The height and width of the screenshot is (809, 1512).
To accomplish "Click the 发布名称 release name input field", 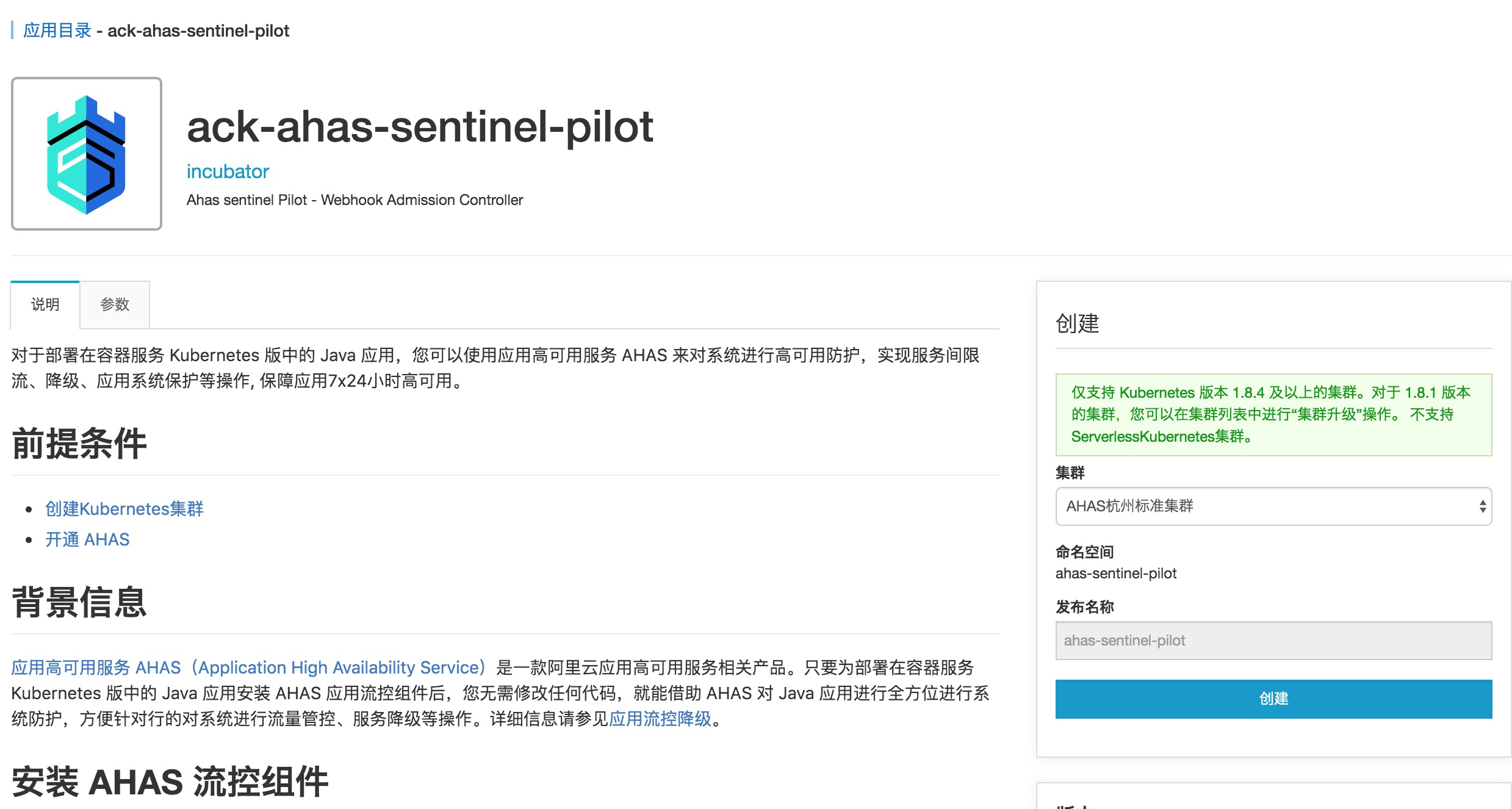I will (1273, 641).
